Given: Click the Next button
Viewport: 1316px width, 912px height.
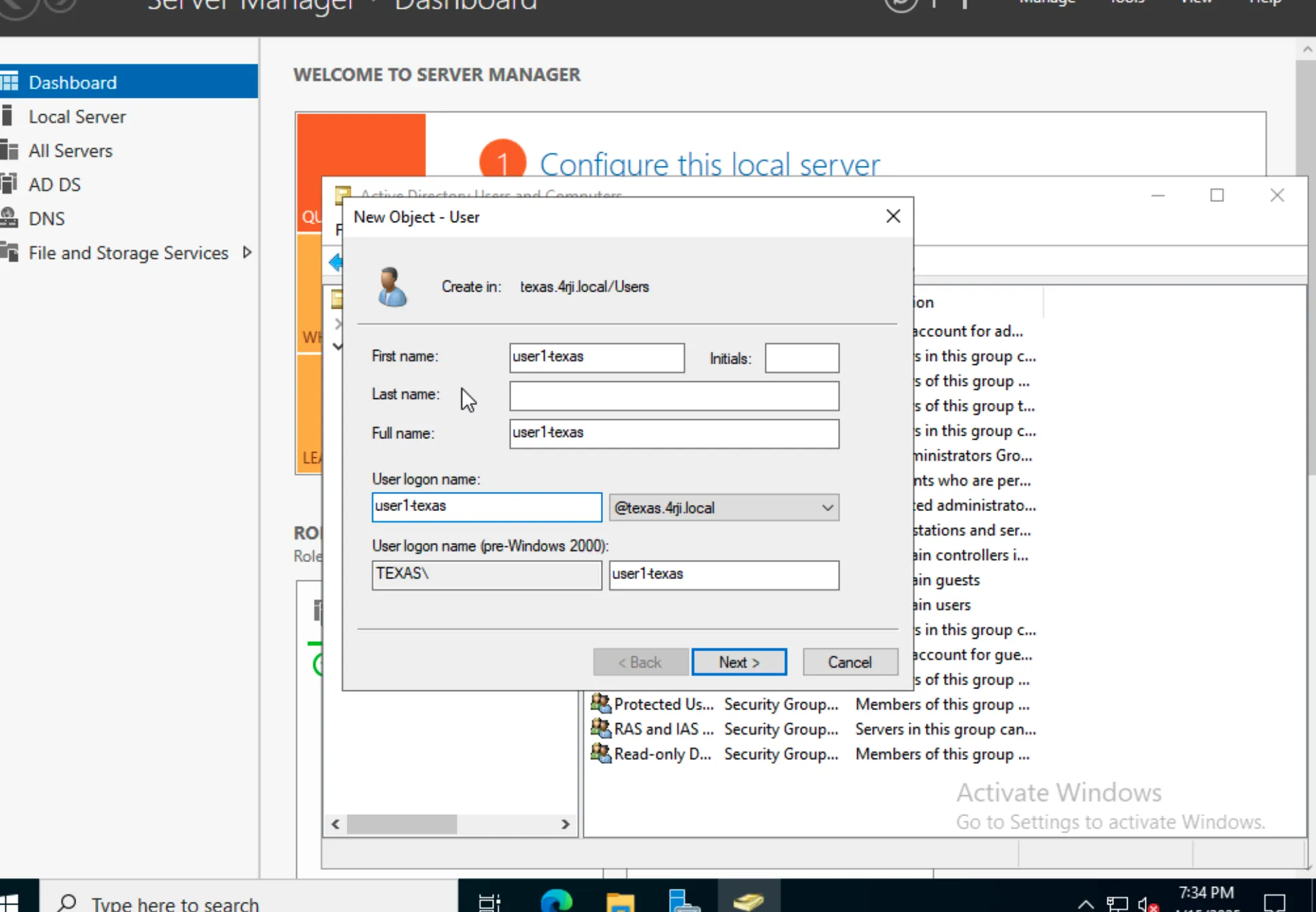Looking at the screenshot, I should tap(739, 662).
